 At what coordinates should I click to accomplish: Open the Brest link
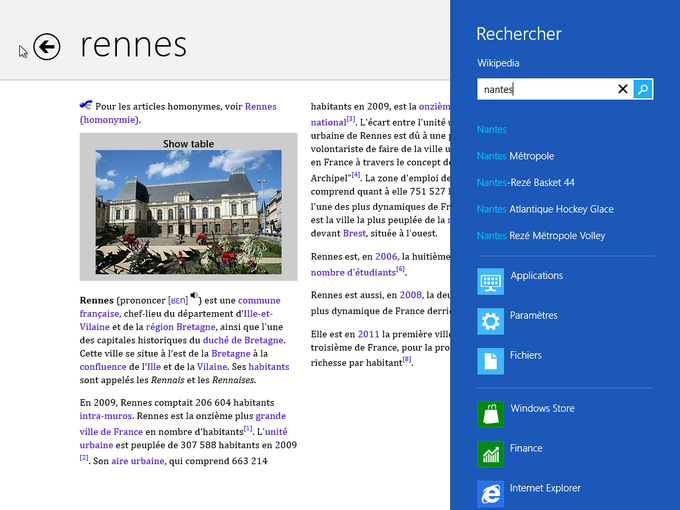pyautogui.click(x=354, y=233)
